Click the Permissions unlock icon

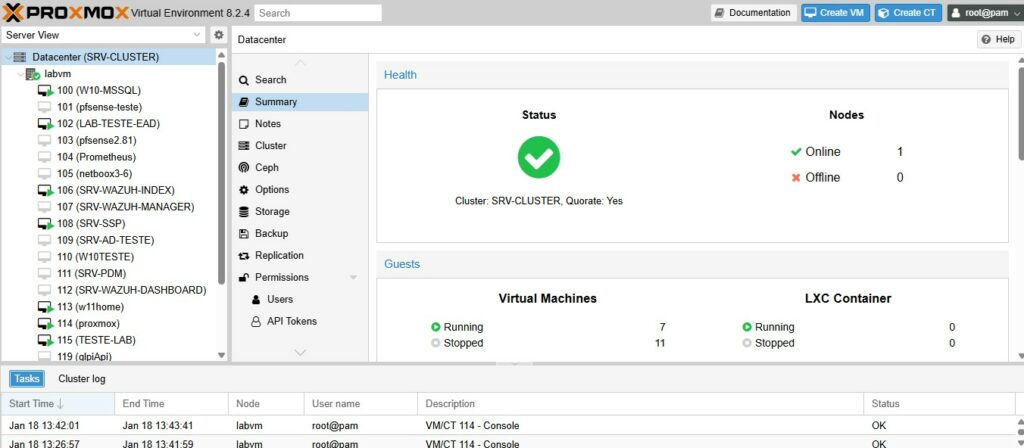click(x=244, y=278)
